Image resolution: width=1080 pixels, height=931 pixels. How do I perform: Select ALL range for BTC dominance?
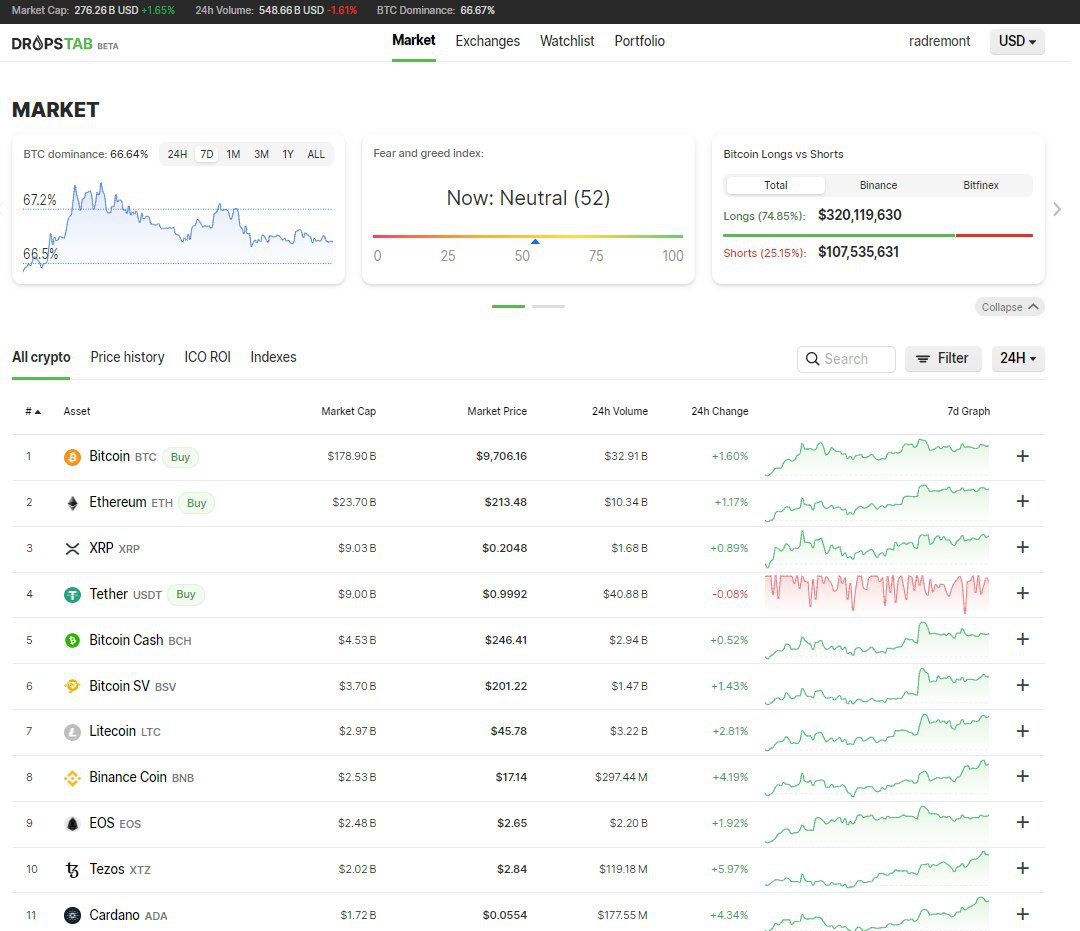[x=315, y=154]
